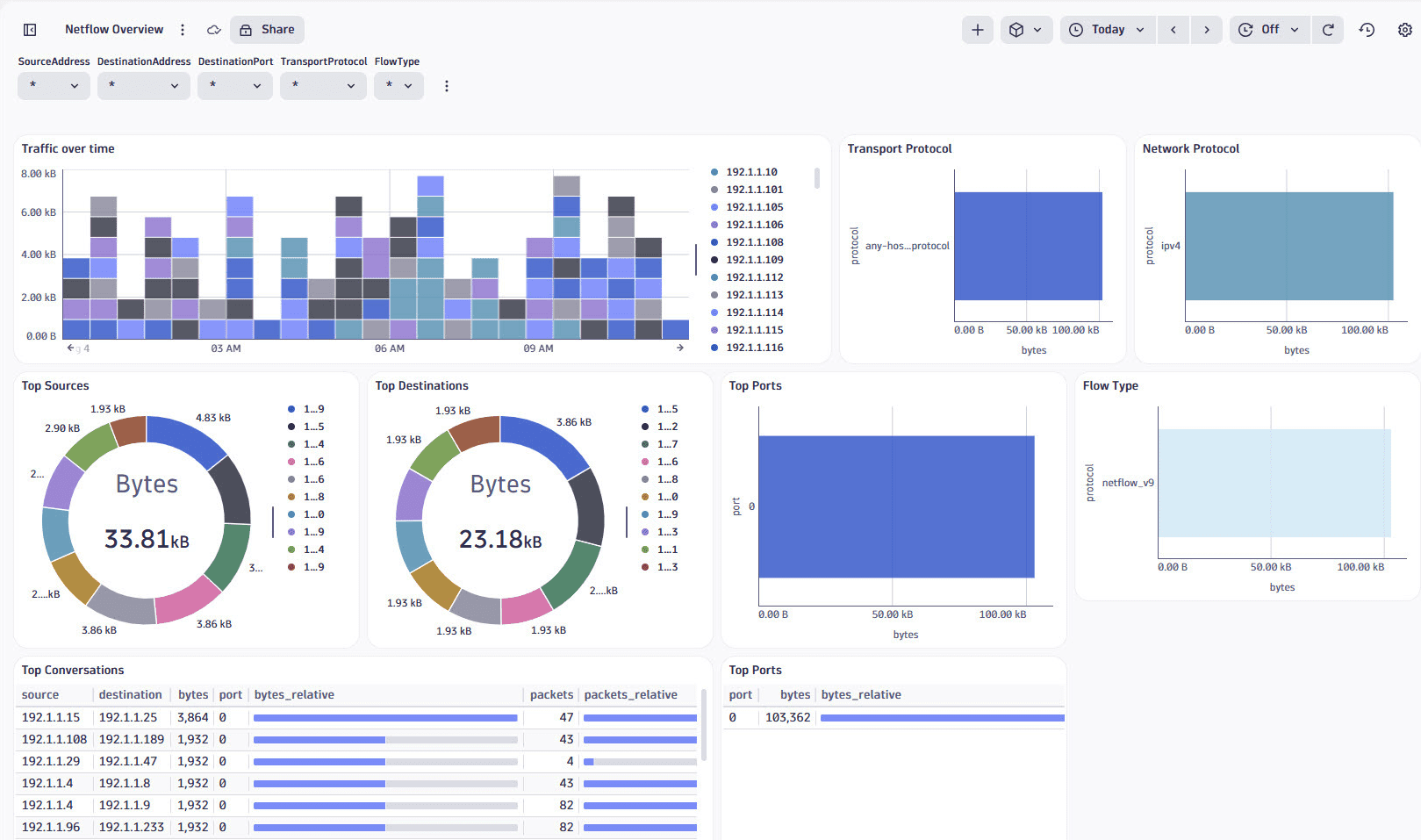Open version history via the clock-arrow icon
1421x840 pixels.
pyautogui.click(x=1366, y=29)
